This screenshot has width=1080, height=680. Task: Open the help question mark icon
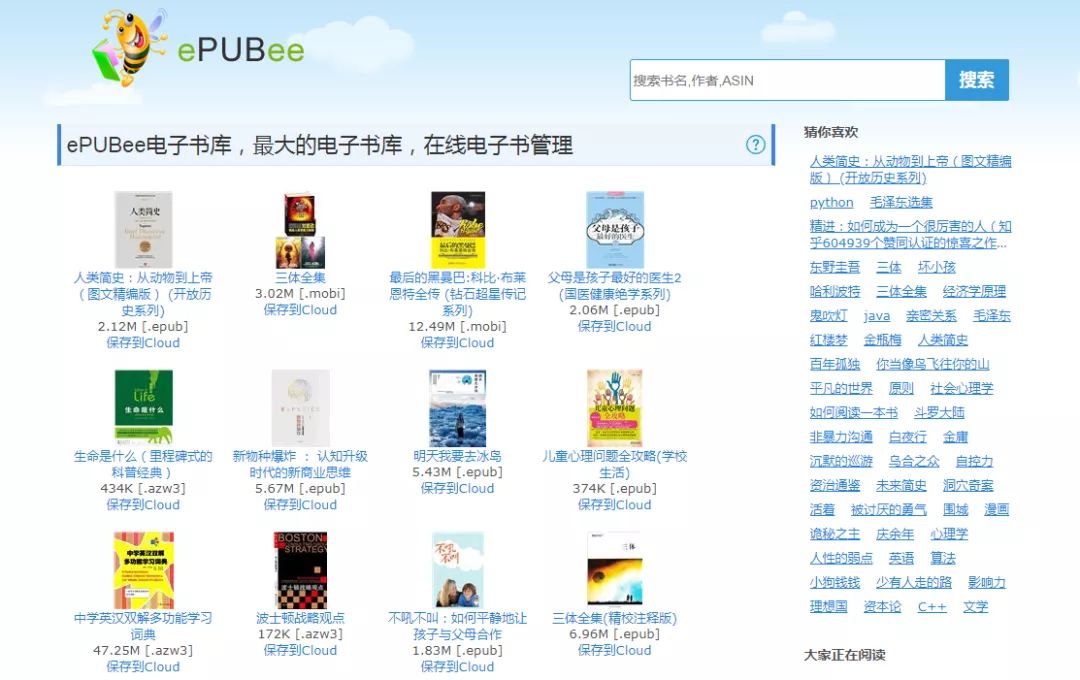tap(757, 145)
